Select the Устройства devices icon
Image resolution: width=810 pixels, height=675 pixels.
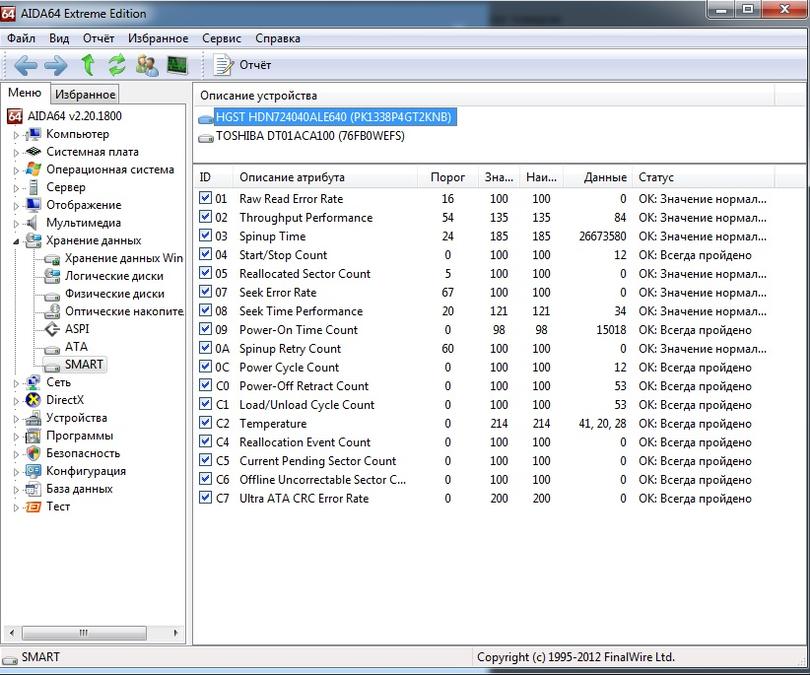pos(34,418)
